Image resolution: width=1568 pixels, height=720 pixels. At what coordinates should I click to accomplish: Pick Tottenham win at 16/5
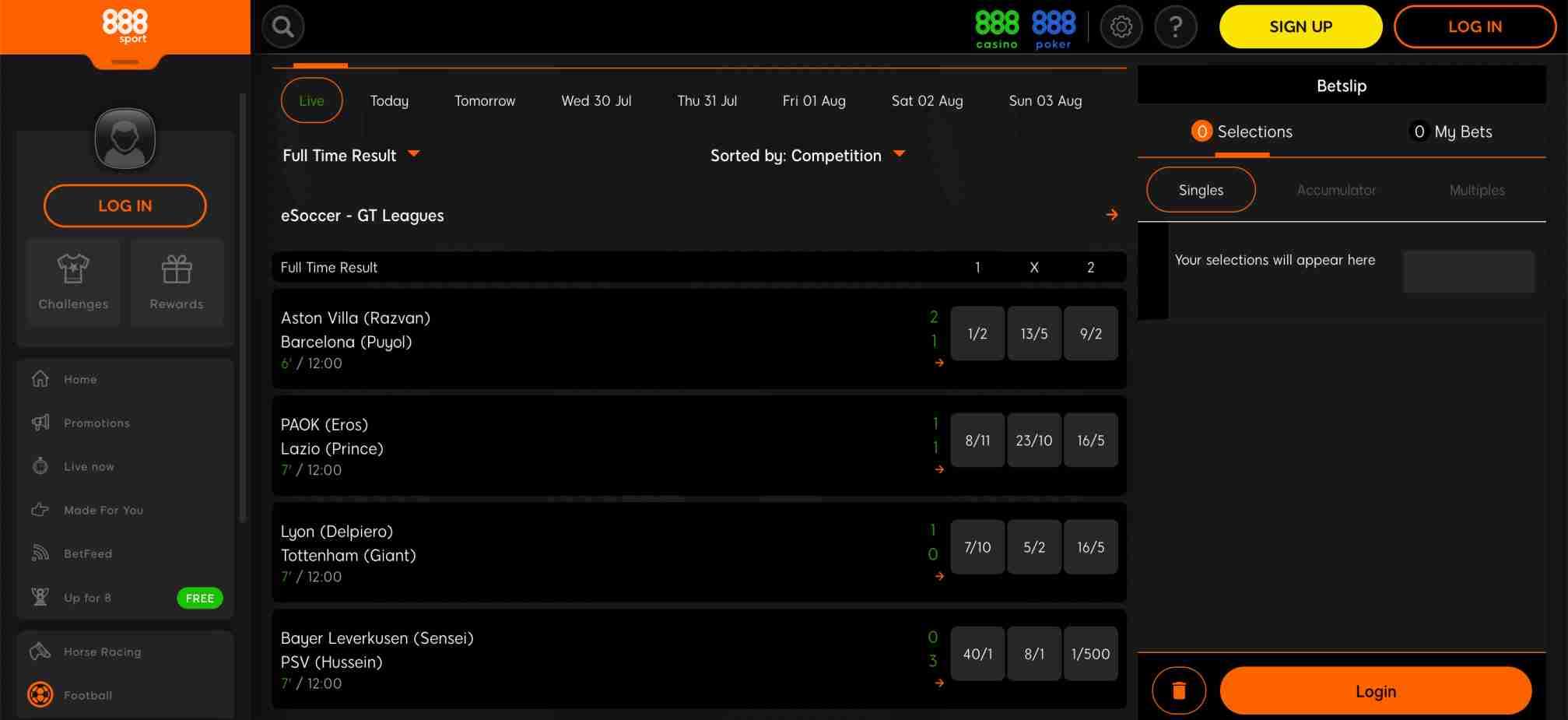pyautogui.click(x=1091, y=546)
